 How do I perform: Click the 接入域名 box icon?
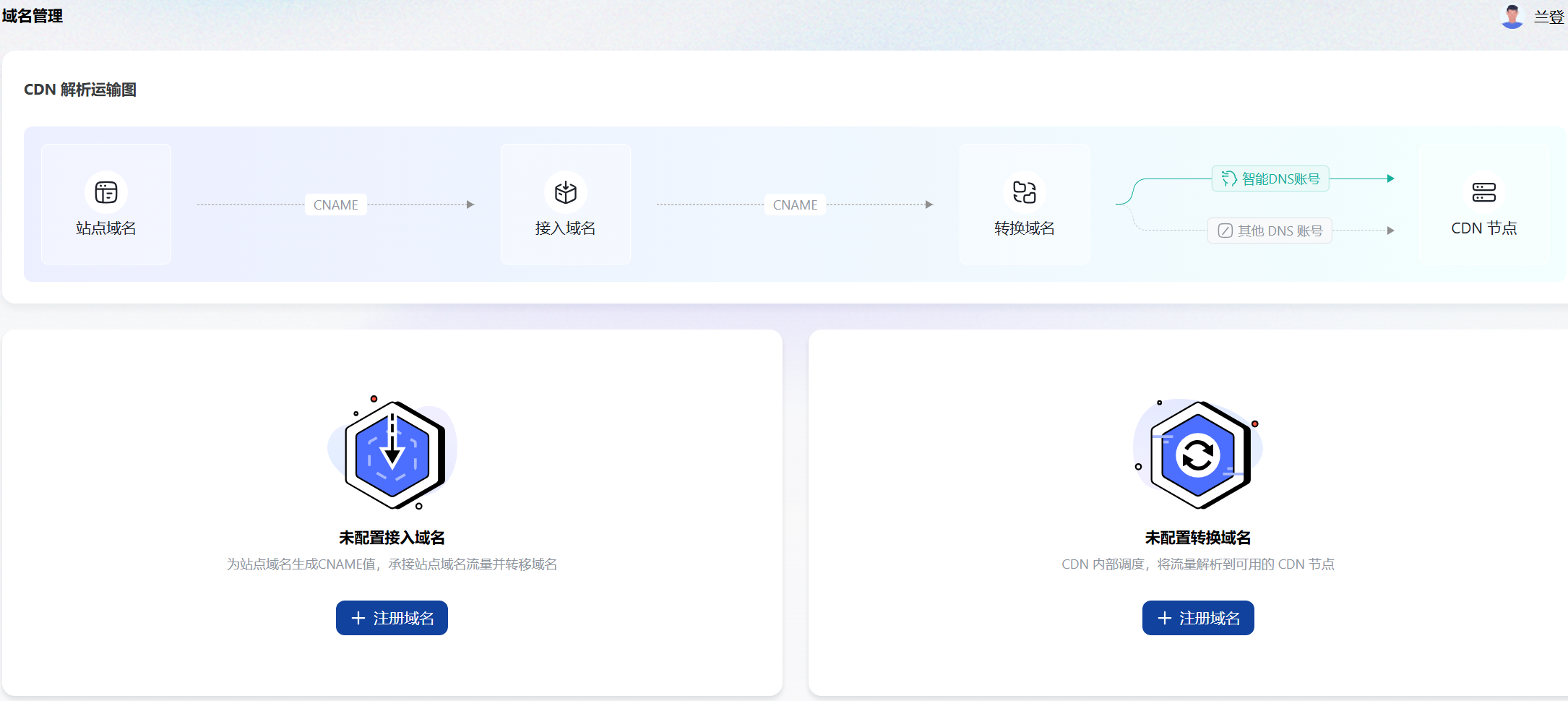pyautogui.click(x=565, y=192)
